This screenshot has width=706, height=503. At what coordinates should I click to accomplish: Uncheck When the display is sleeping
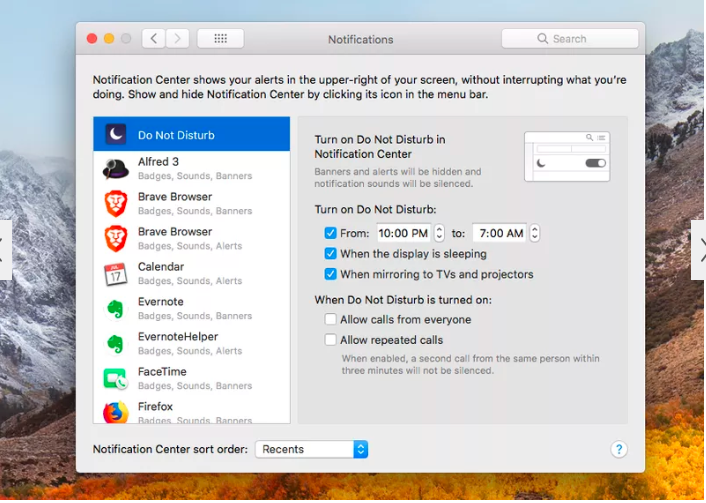click(330, 254)
